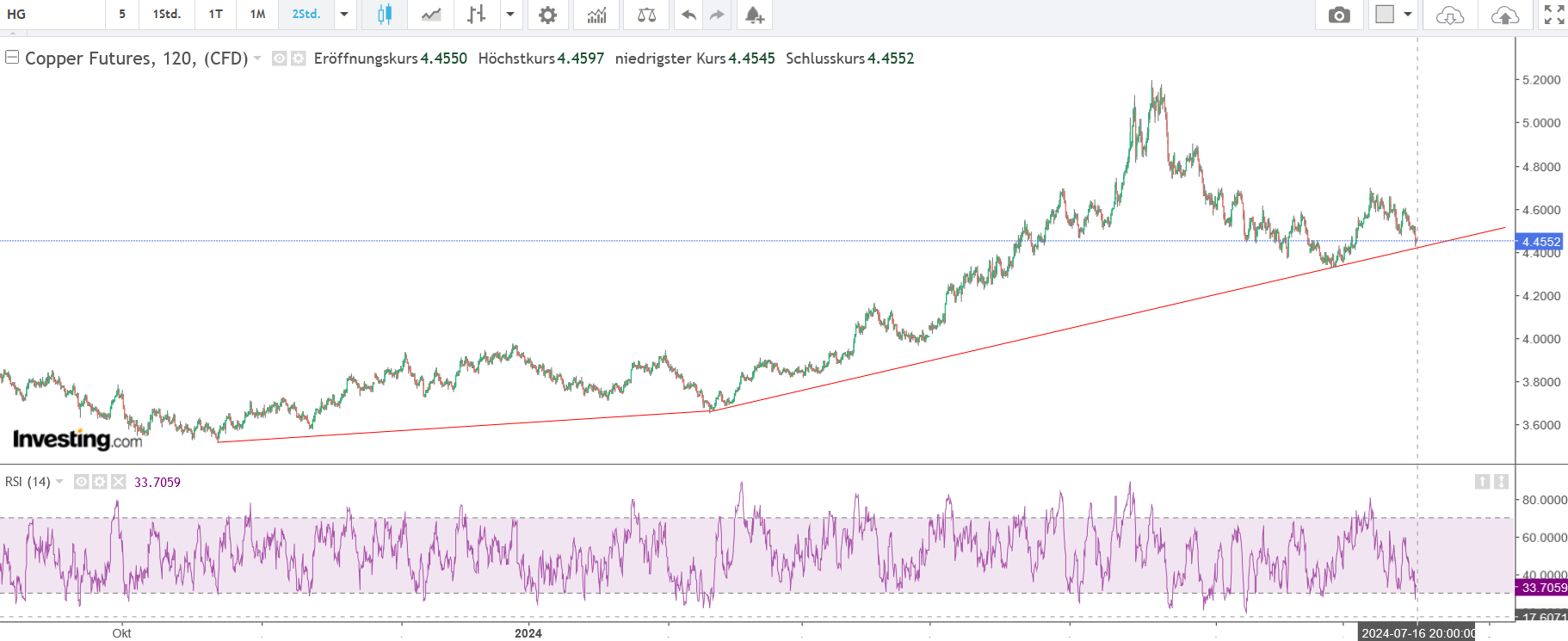Select the bar chart style

click(x=476, y=15)
